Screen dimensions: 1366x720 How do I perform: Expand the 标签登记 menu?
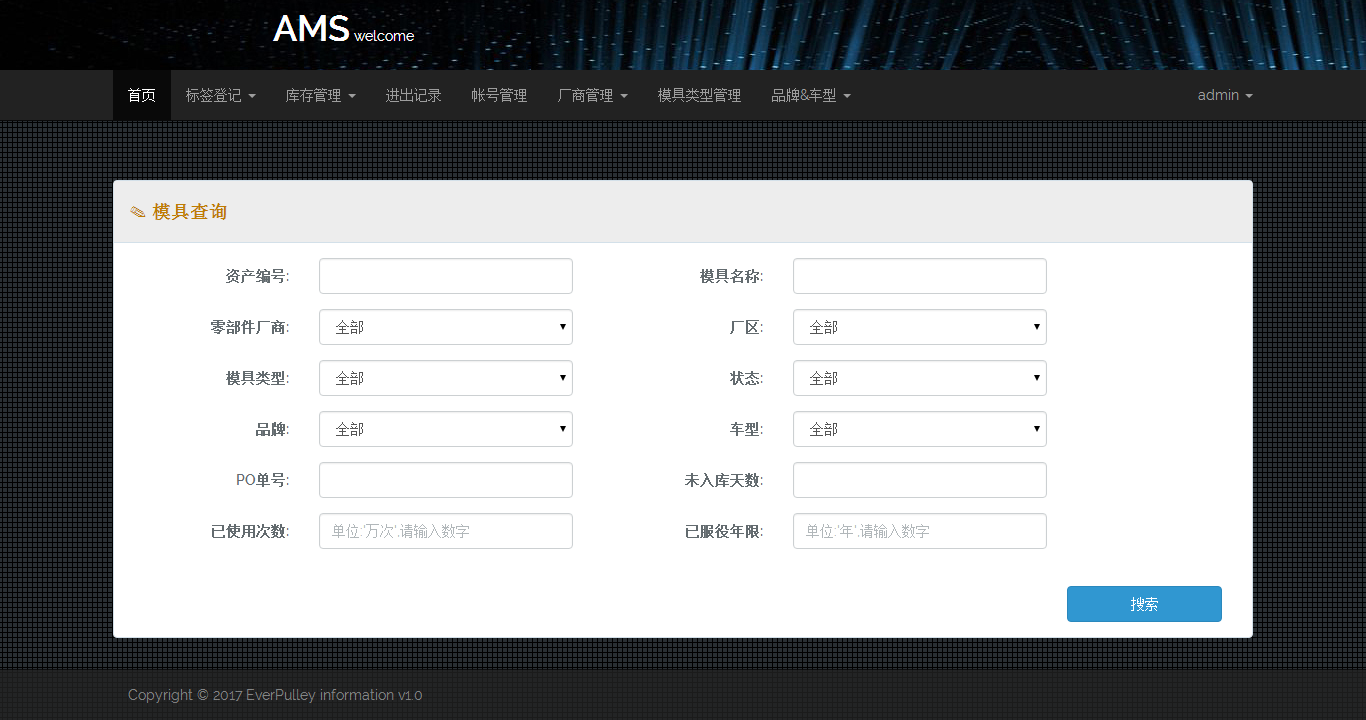(x=220, y=95)
